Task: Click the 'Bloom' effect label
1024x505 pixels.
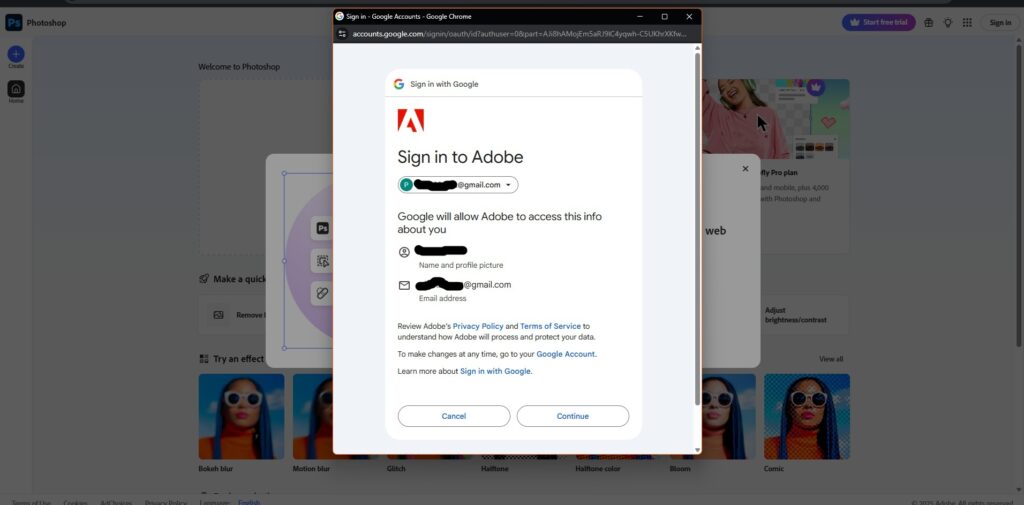Action: pos(680,468)
